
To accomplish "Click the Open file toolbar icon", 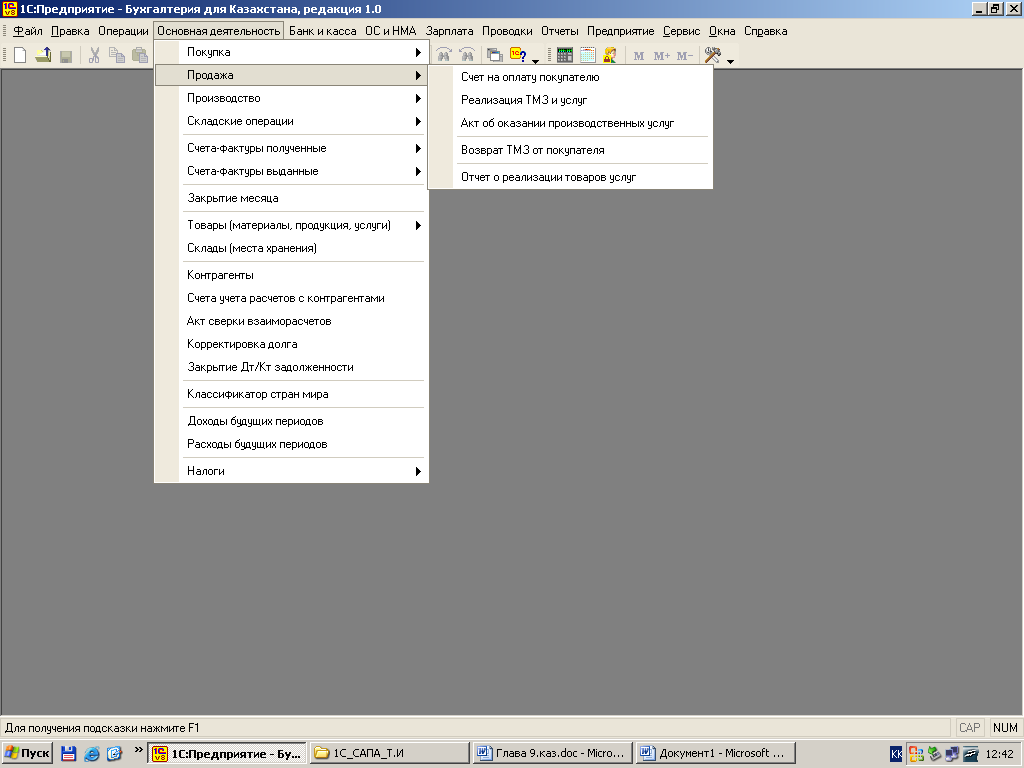I will pyautogui.click(x=43, y=56).
